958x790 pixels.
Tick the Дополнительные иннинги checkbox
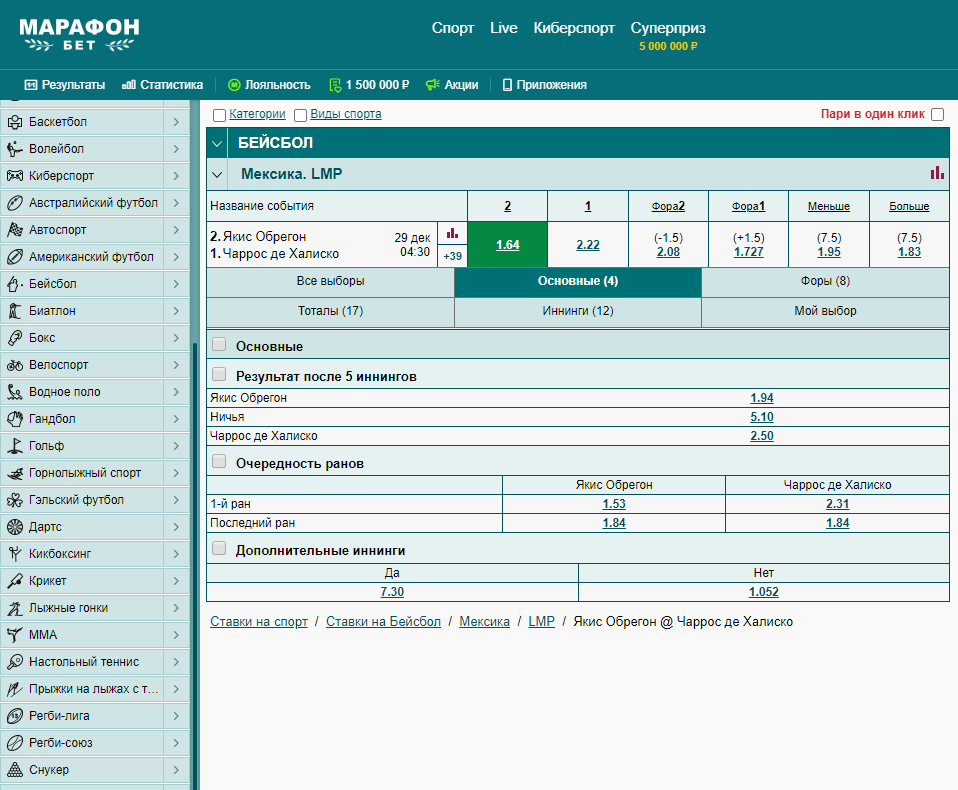[x=219, y=549]
